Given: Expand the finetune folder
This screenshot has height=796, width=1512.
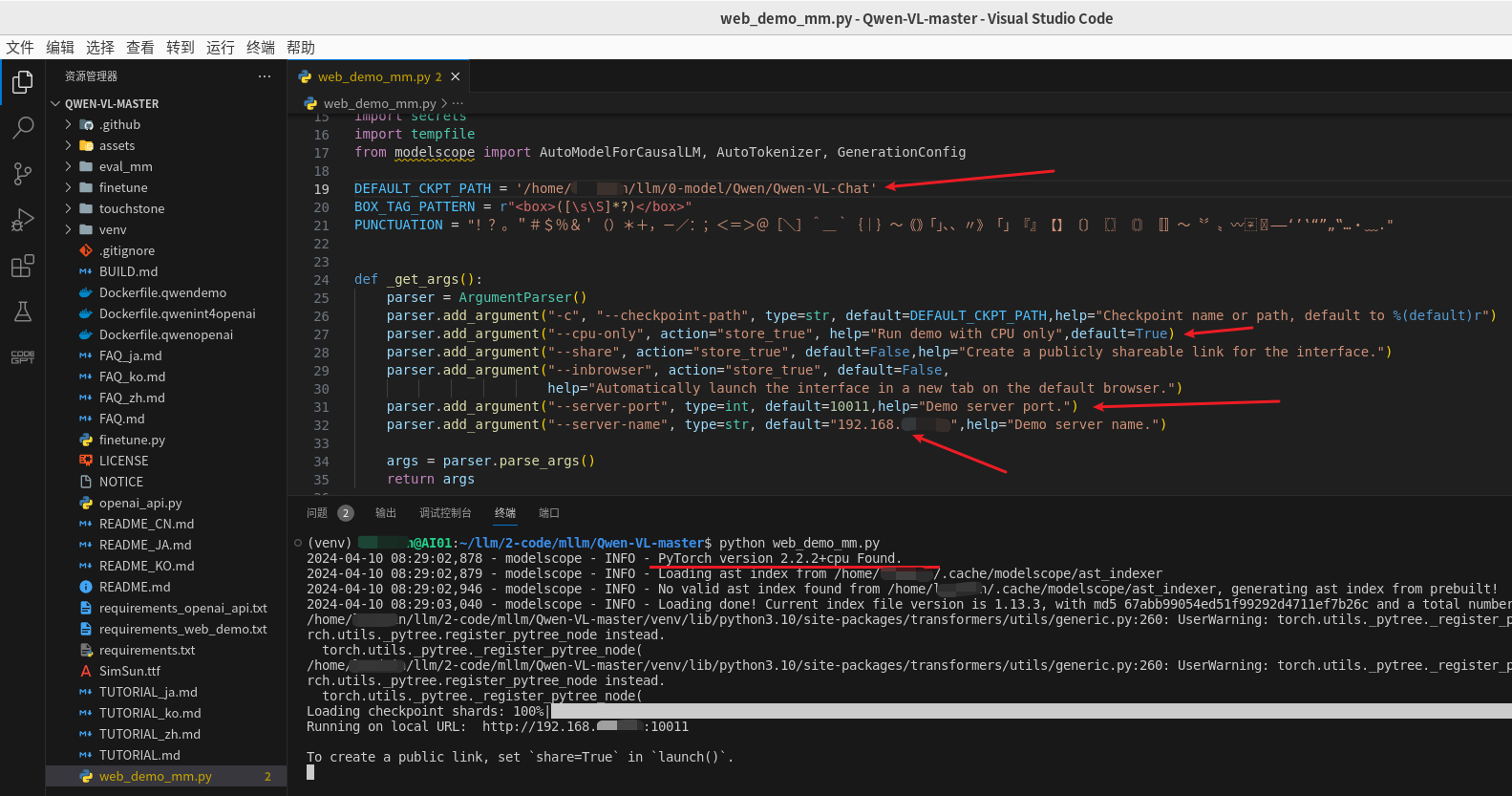Looking at the screenshot, I should coord(68,187).
